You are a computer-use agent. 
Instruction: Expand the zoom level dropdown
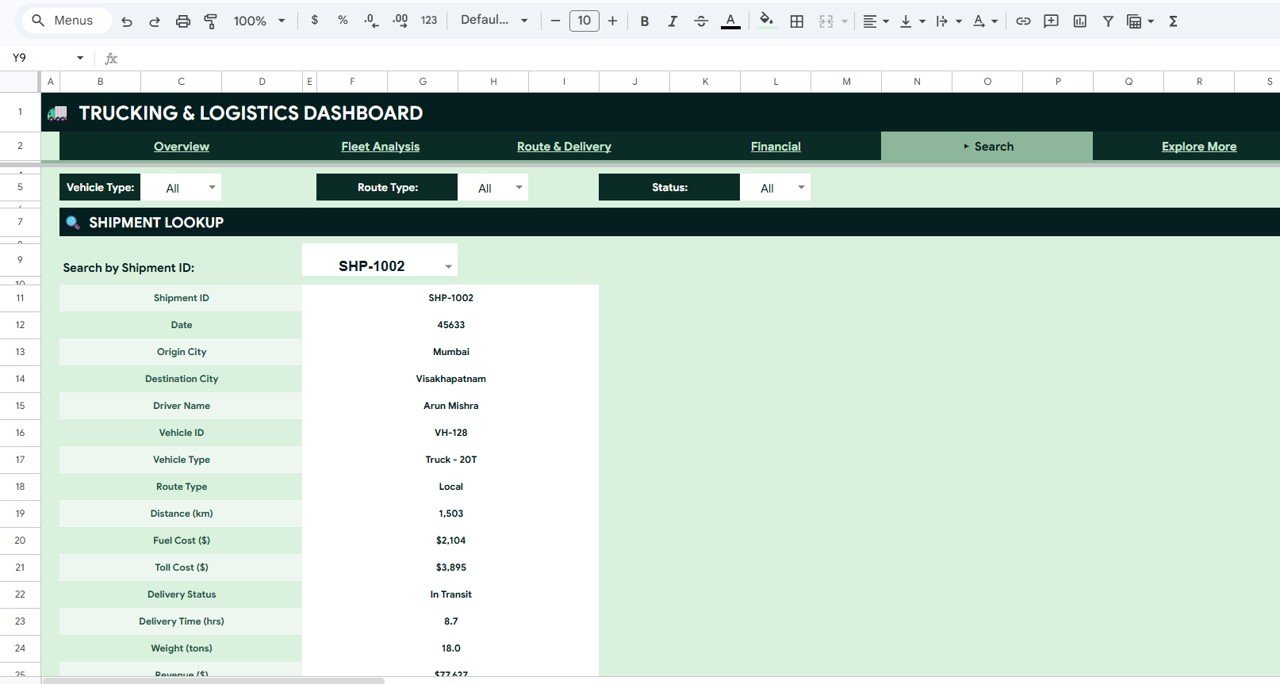click(x=281, y=20)
